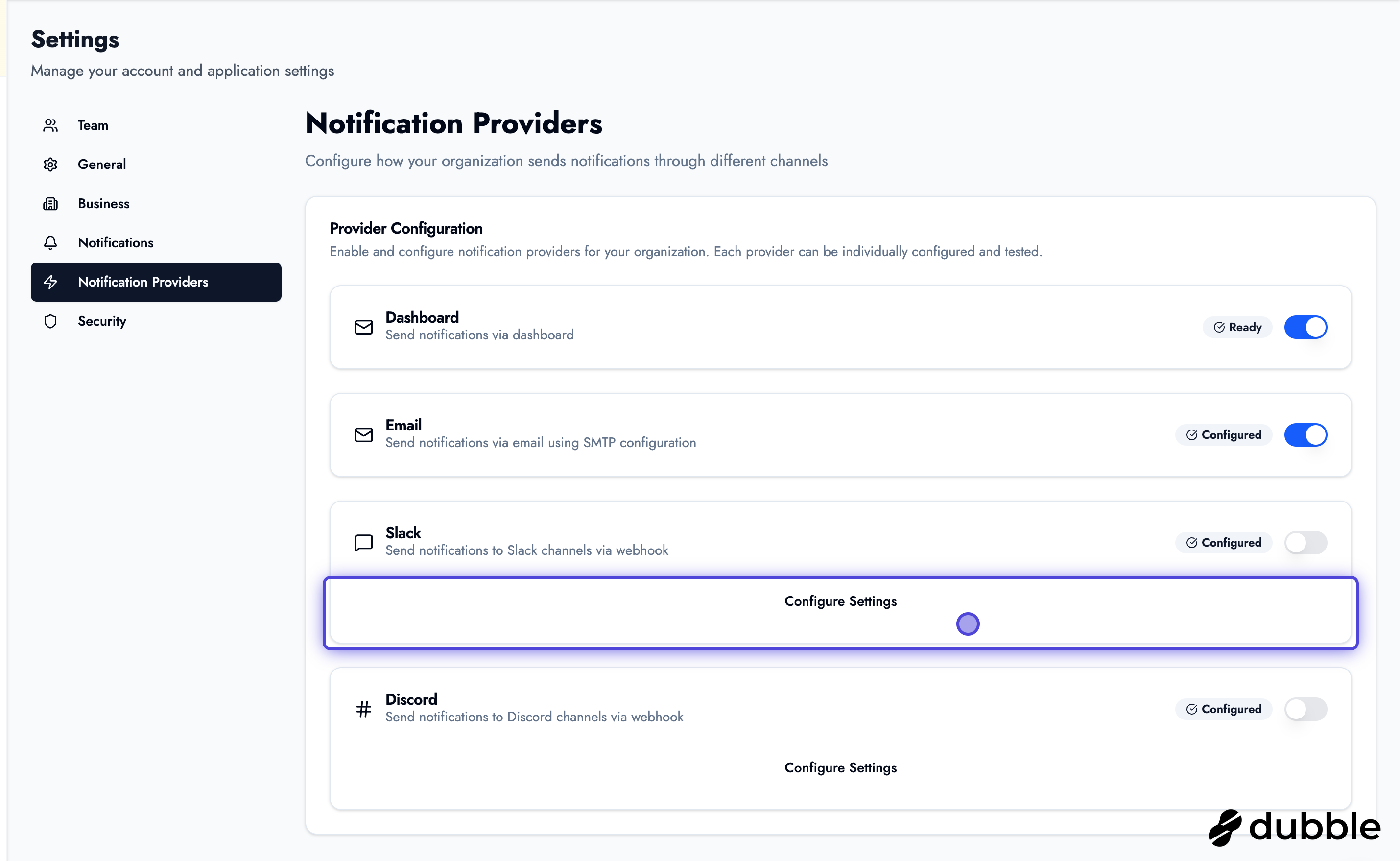Click the Ready status badge for Dashboard
Screen dimensions: 1400x861
tap(1237, 327)
